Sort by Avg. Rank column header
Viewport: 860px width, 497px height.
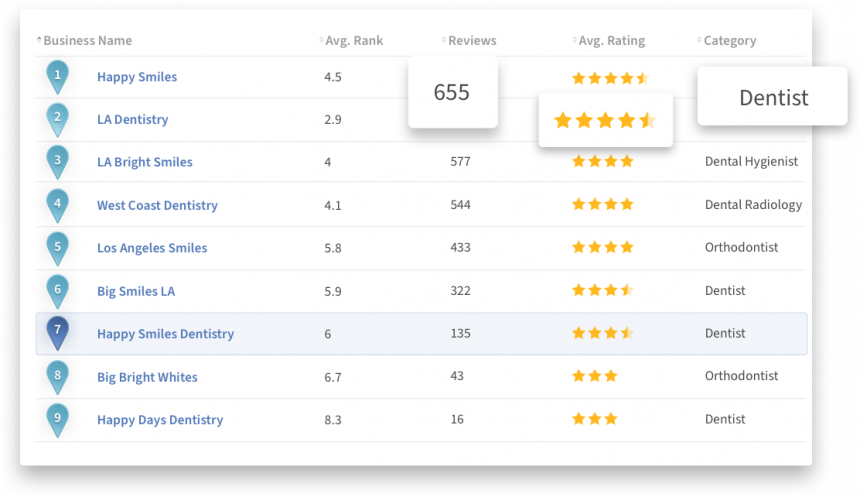(353, 41)
